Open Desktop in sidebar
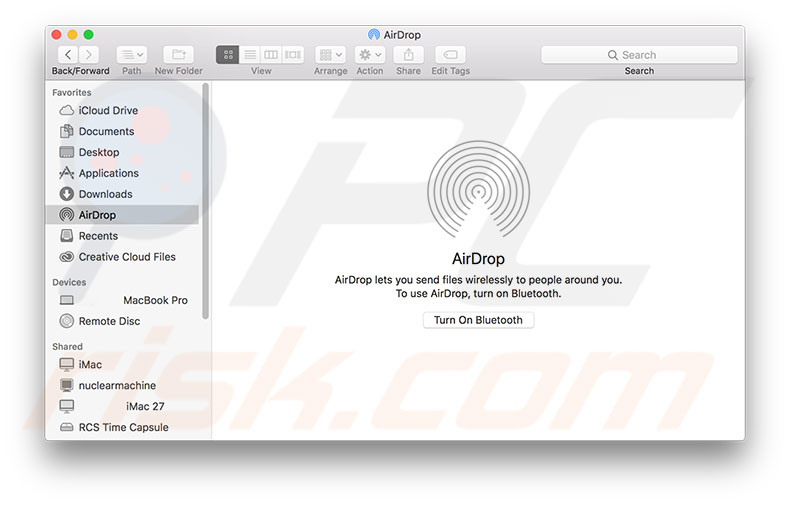Viewport: 790px width, 505px height. [x=122, y=152]
